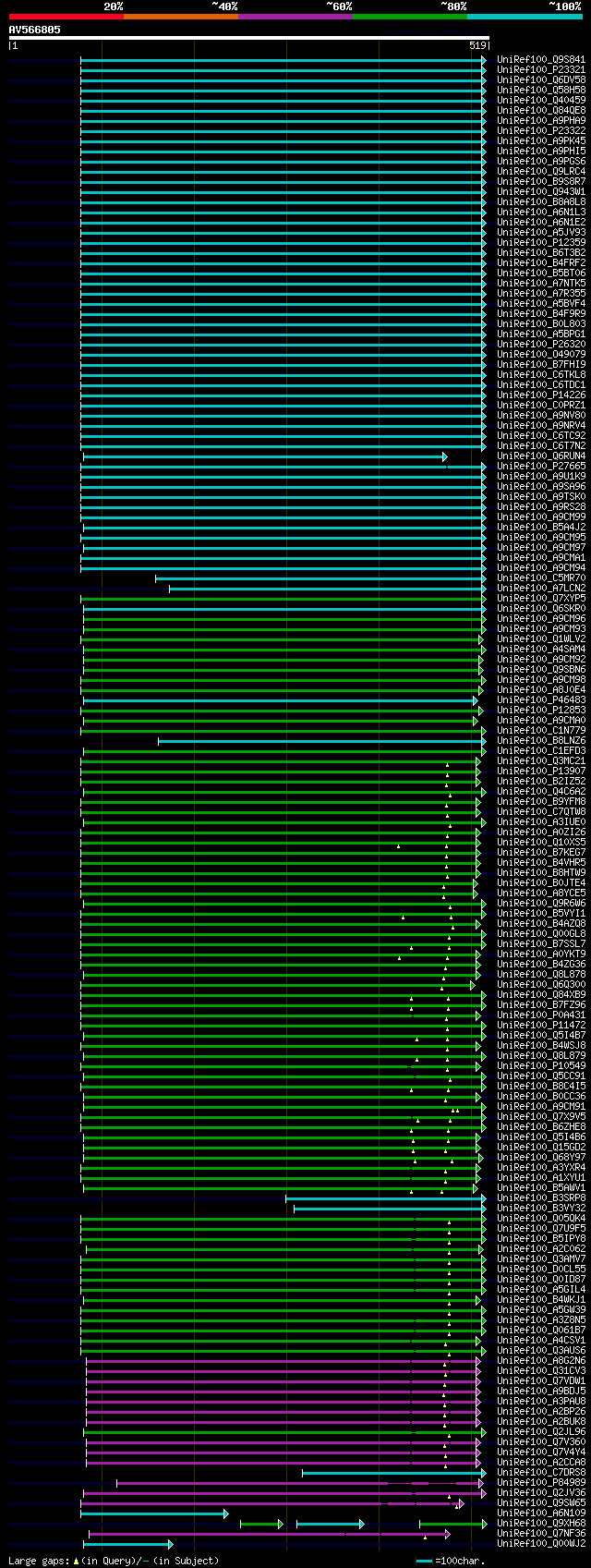Image resolution: width=591 pixels, height=1568 pixels.
Task: Click the cyan alignment bar for P46483
Action: click(x=281, y=700)
